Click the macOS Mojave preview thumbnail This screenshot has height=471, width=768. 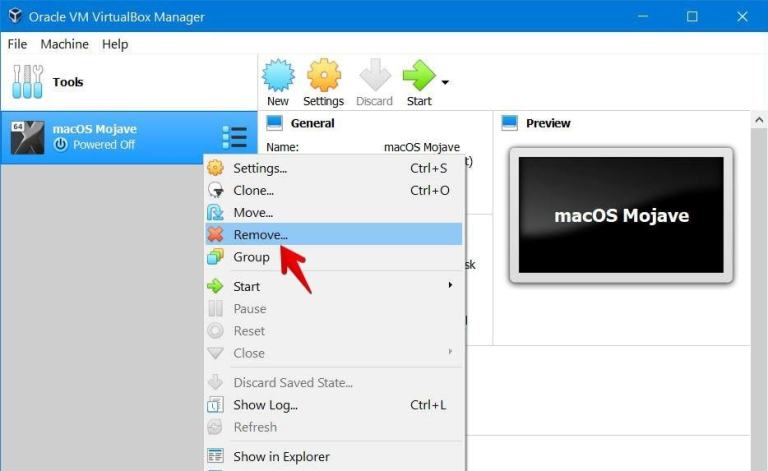[x=621, y=215]
